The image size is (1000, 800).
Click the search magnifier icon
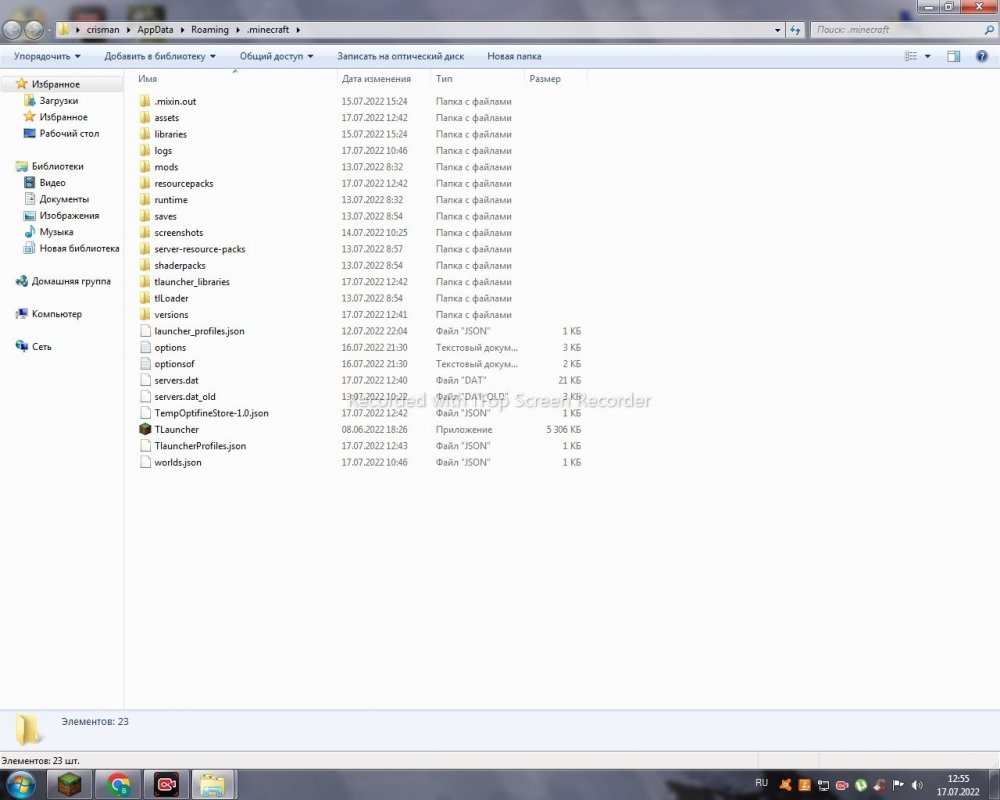tap(989, 30)
